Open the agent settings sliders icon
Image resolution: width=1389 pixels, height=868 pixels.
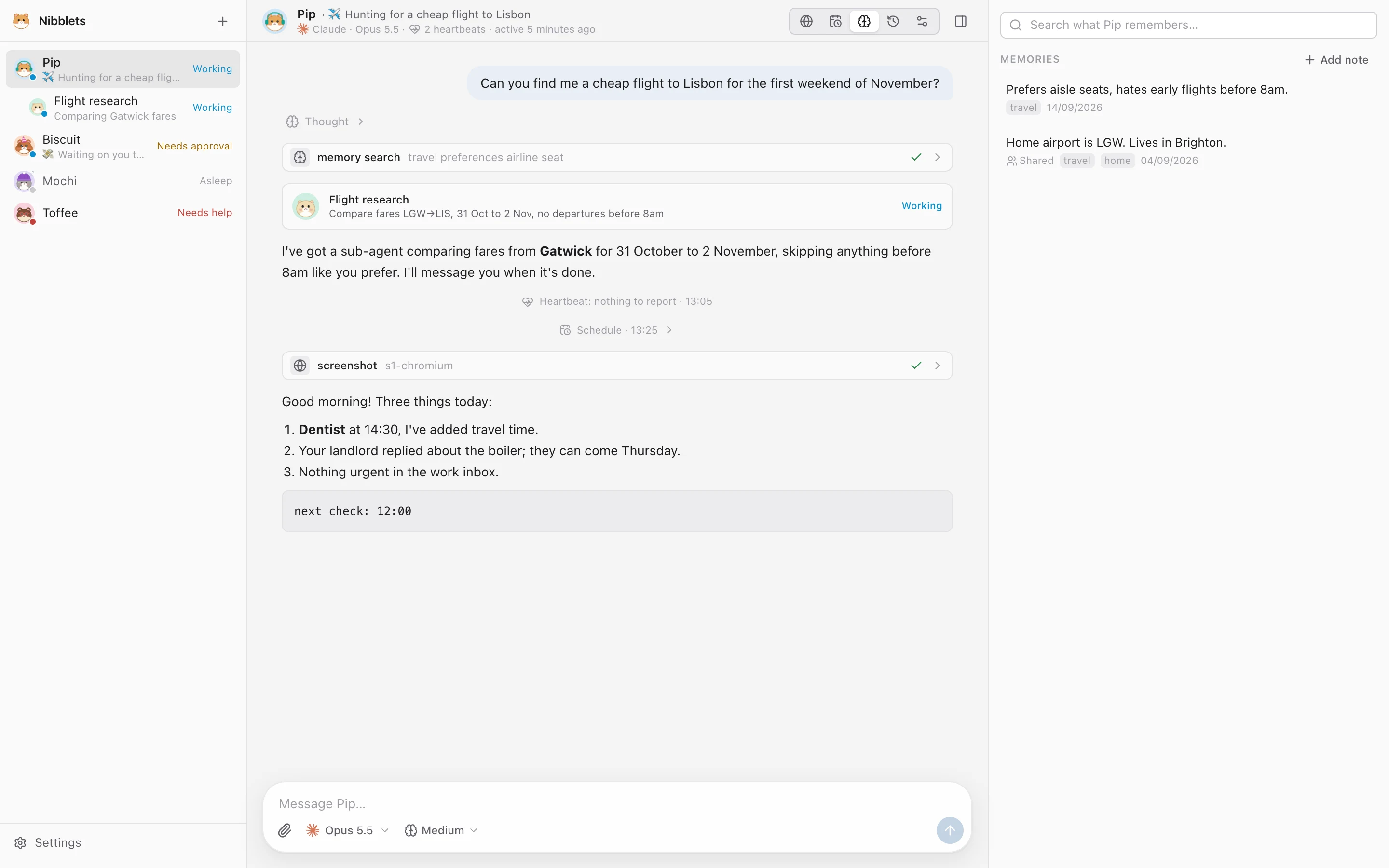tap(922, 21)
